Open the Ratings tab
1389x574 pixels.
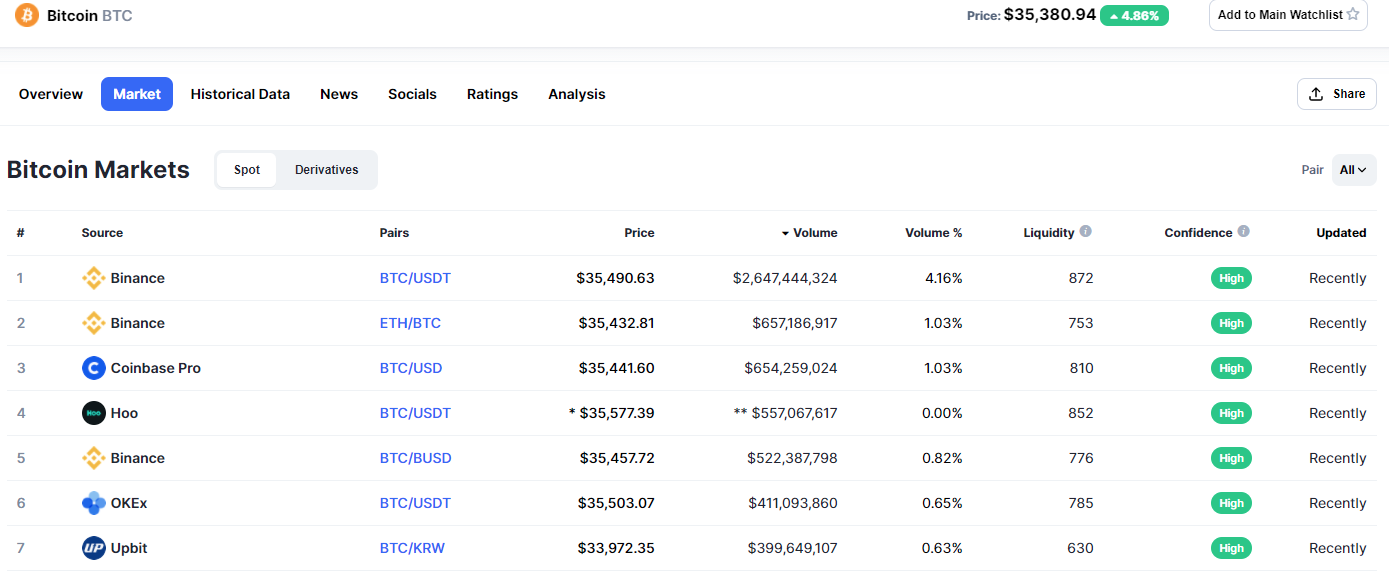[492, 94]
